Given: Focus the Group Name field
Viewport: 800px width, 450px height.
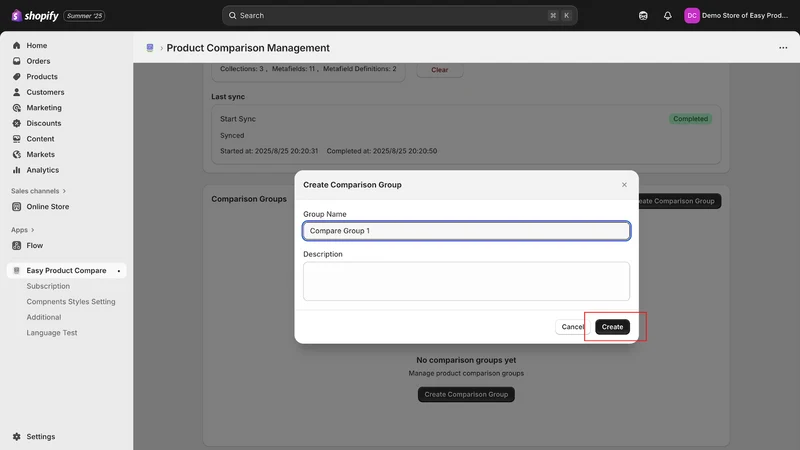Looking at the screenshot, I should pos(466,231).
